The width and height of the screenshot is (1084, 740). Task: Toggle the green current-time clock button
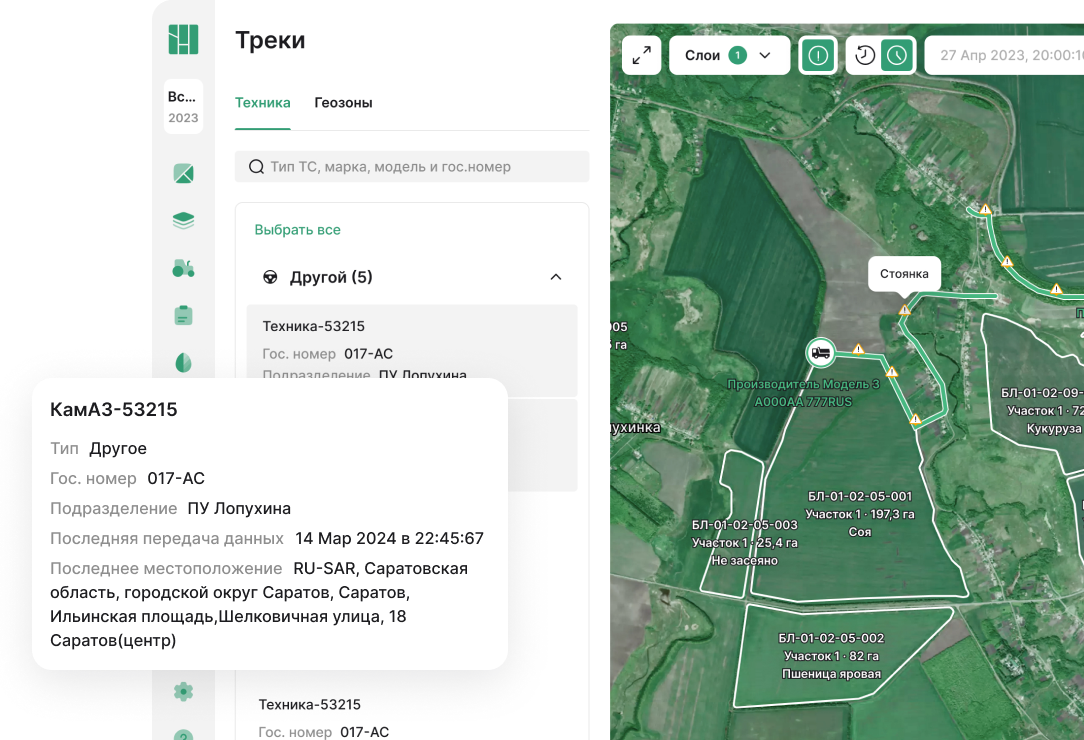[x=897, y=55]
